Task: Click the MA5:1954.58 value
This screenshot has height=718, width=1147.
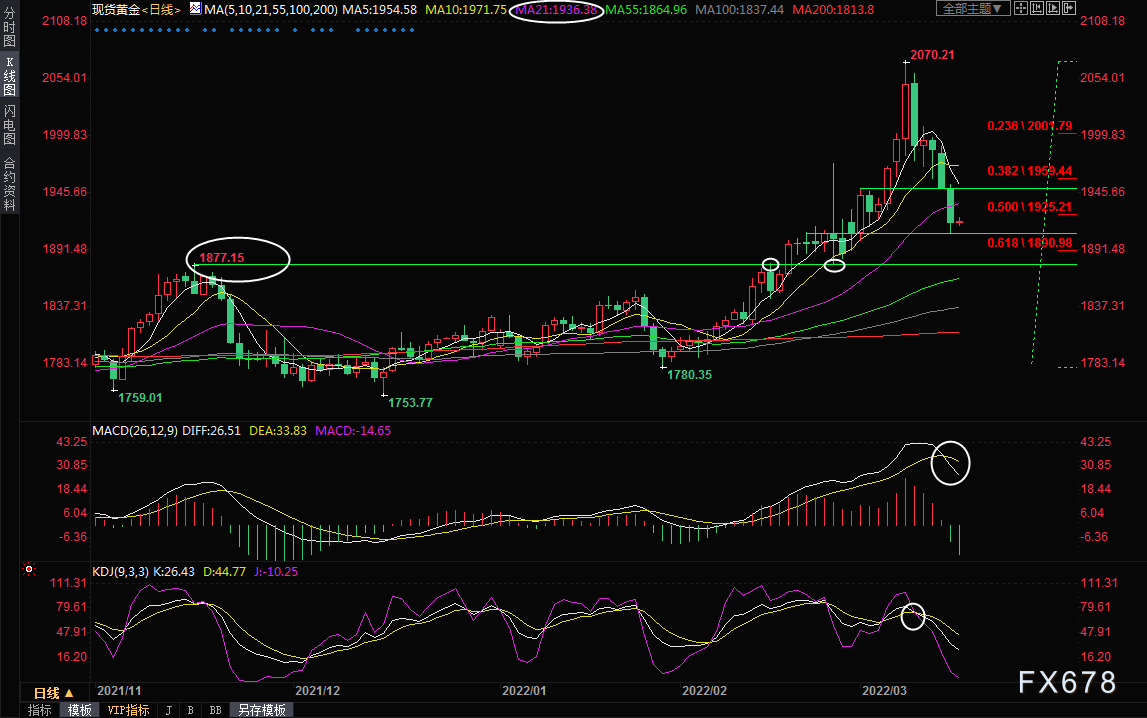Action: click(380, 10)
